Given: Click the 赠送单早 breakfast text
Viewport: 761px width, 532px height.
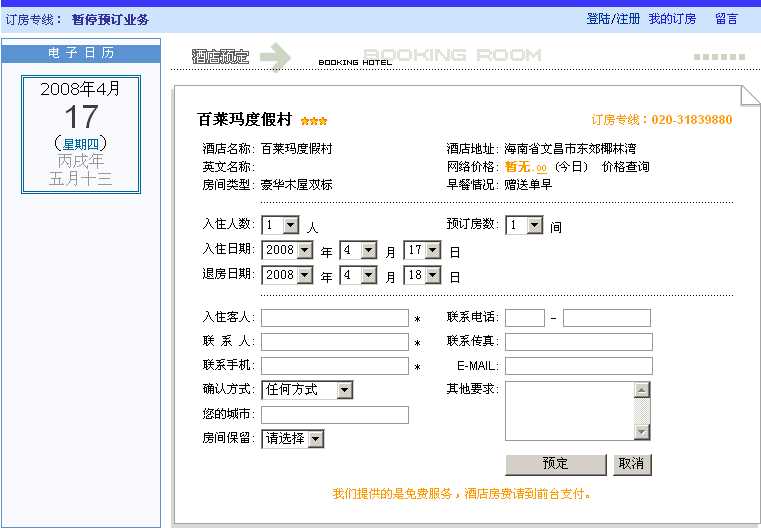Looking at the screenshot, I should point(528,184).
